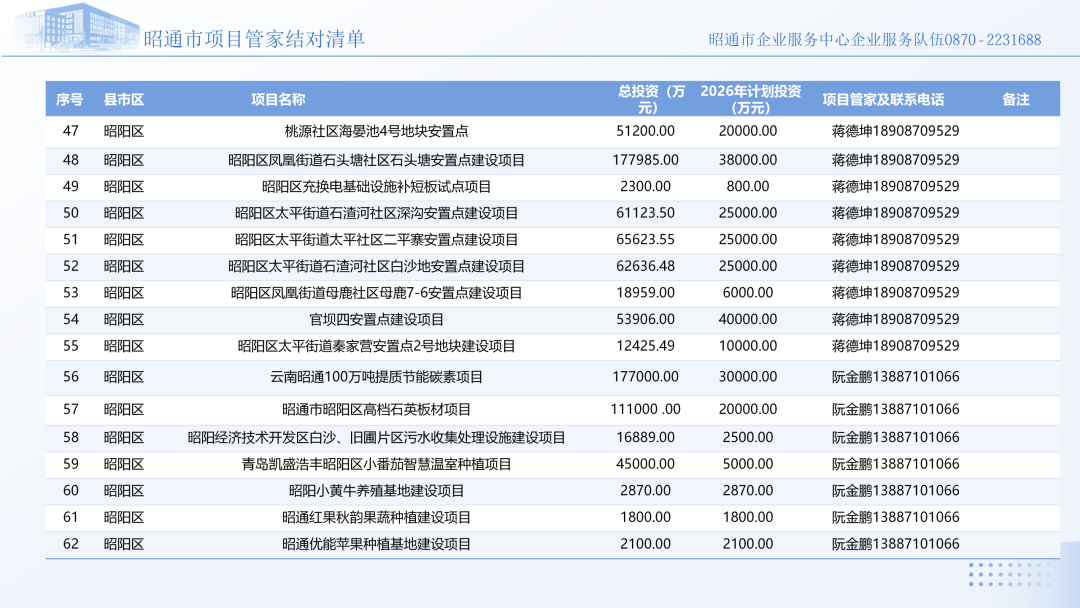Click contact 阮金鹏13887101066 in row 56
The image size is (1080, 608).
[895, 377]
